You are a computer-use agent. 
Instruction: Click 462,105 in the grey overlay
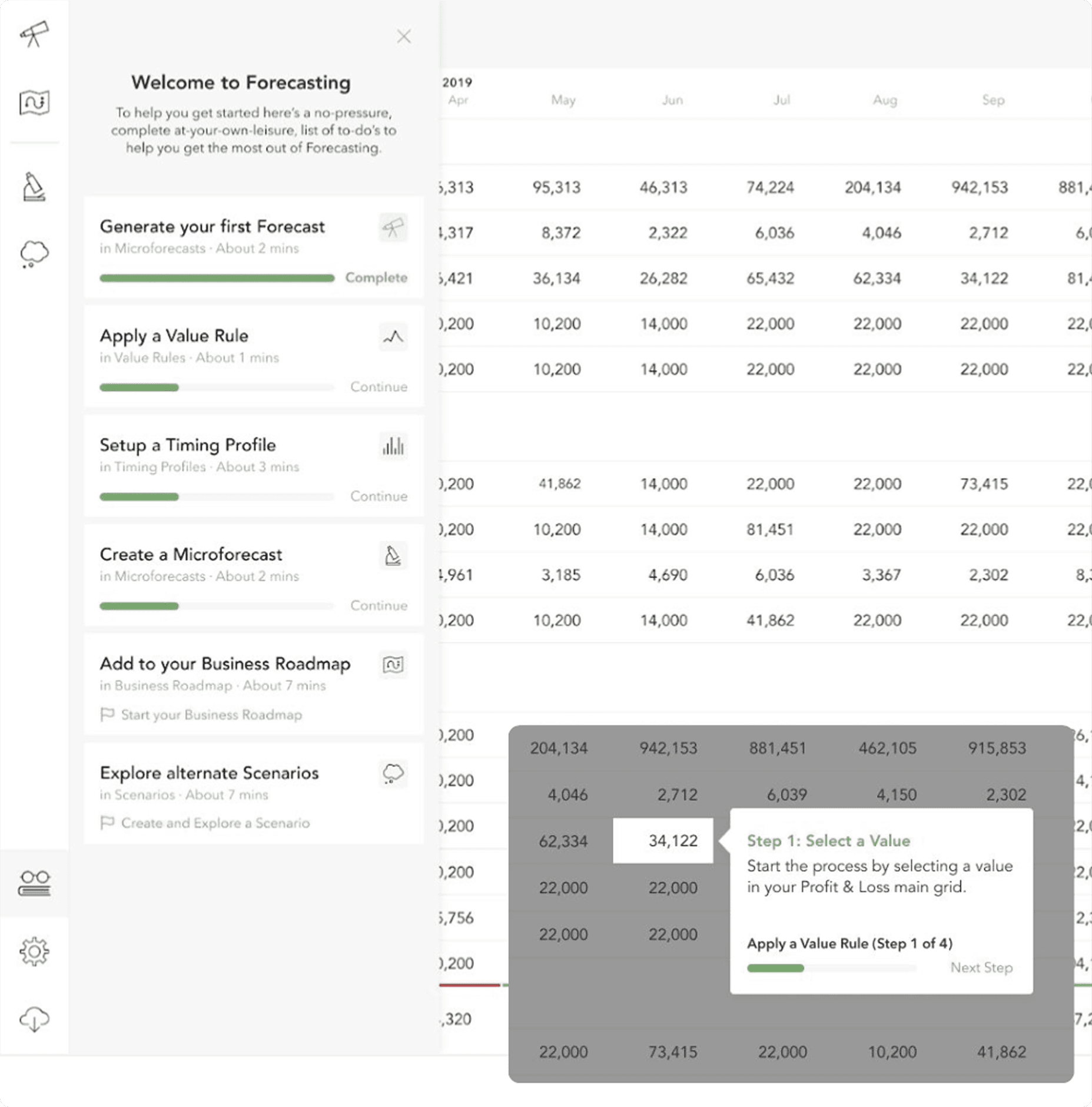[887, 748]
